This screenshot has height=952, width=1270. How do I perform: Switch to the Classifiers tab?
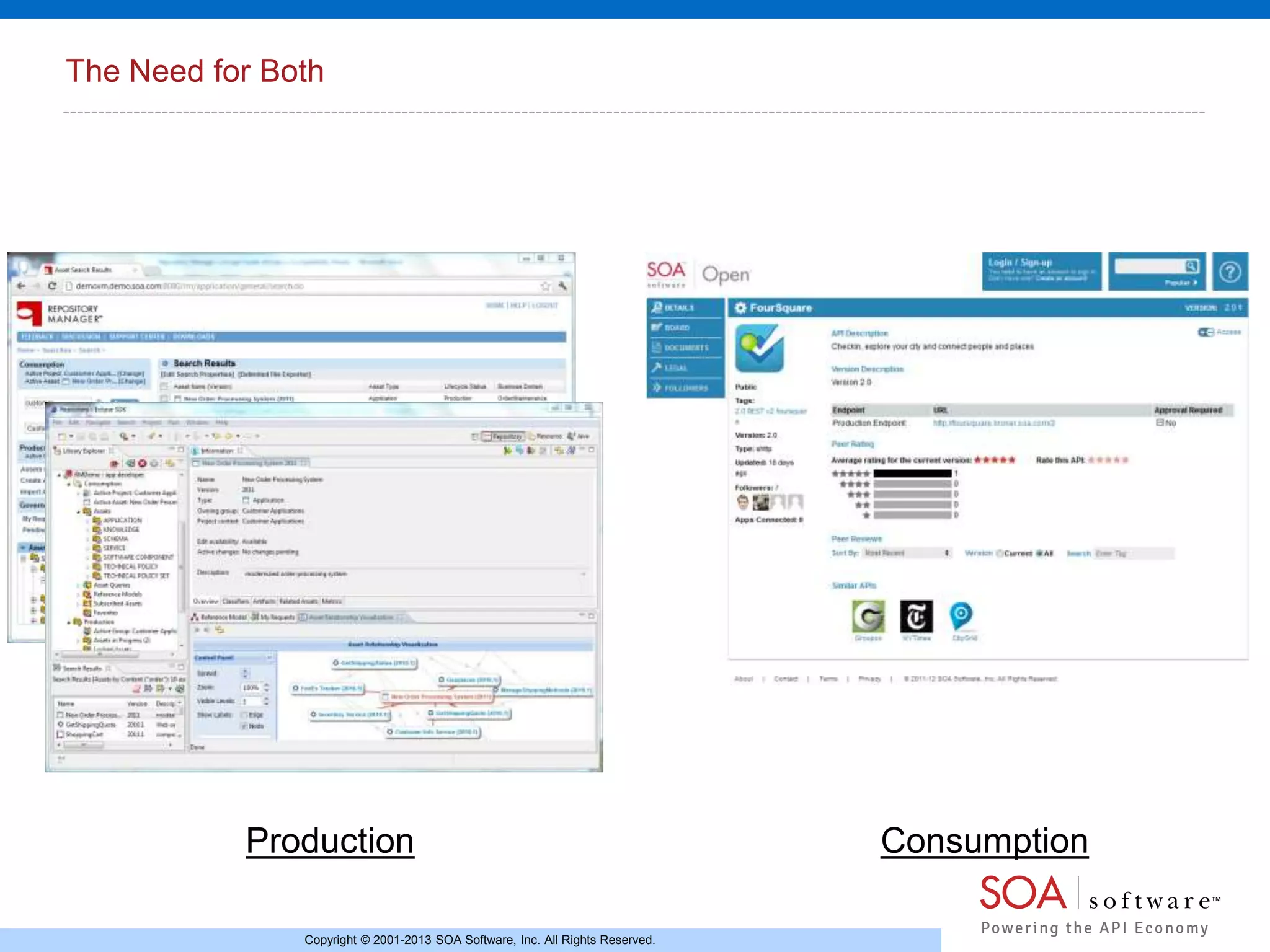pos(236,601)
